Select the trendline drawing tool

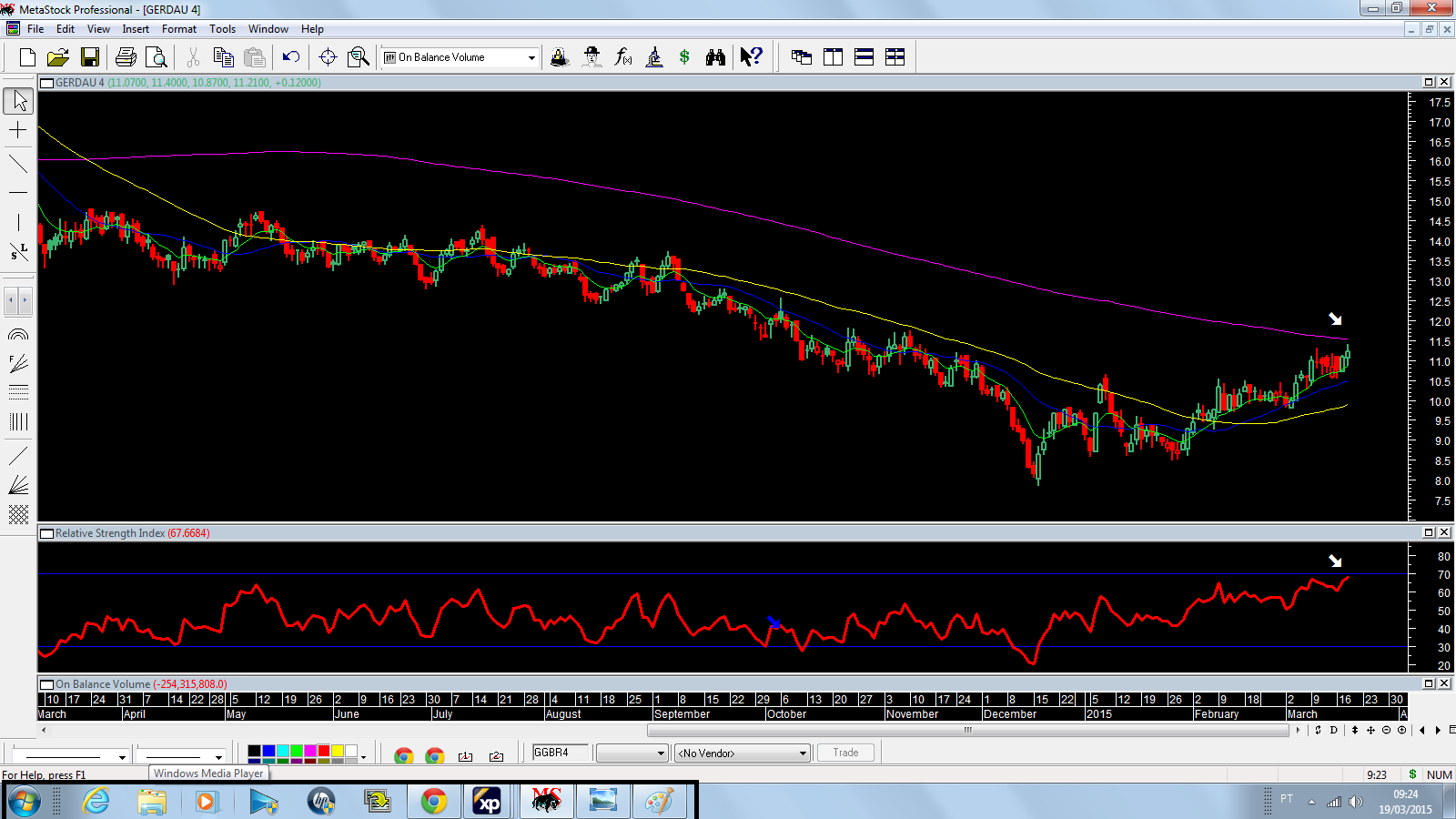18,164
